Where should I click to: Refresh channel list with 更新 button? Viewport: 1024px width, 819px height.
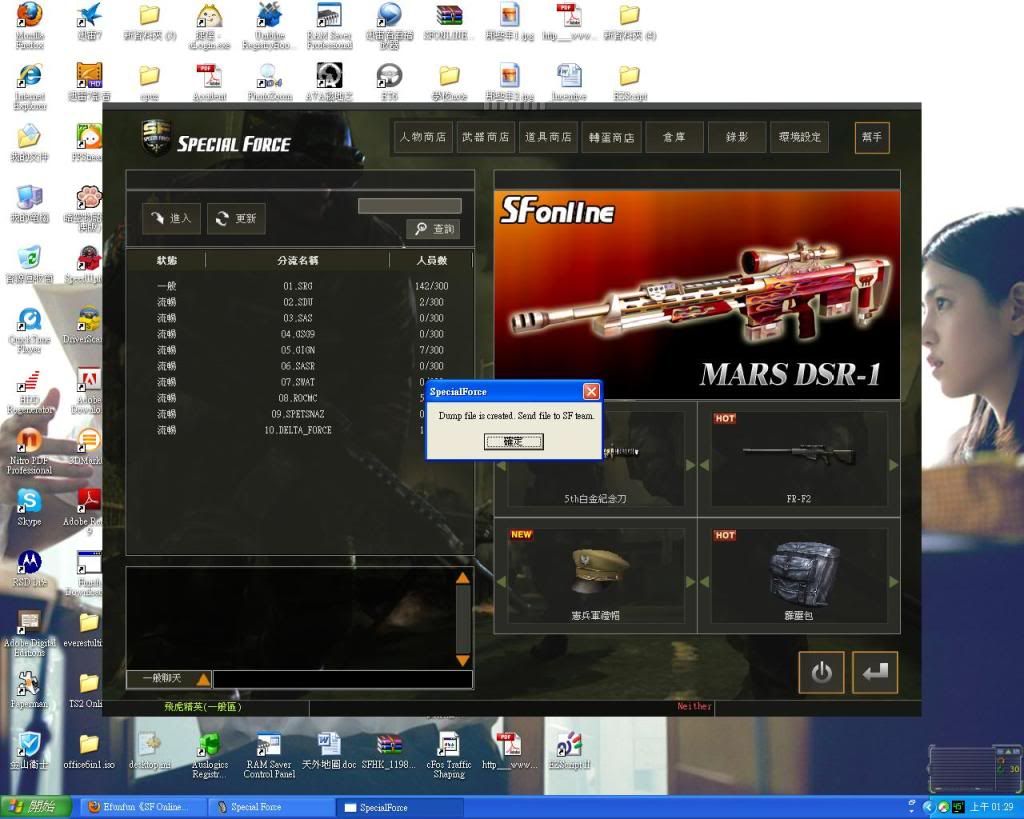[236, 218]
